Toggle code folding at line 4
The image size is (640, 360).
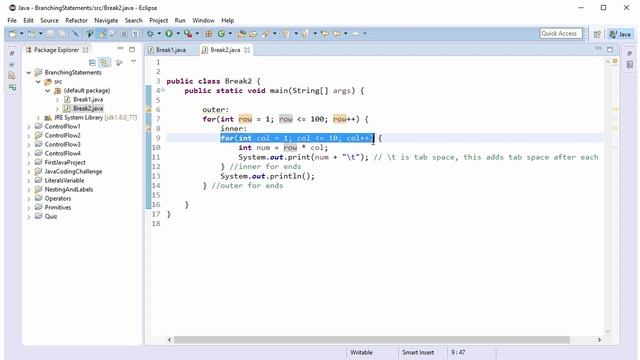pos(163,90)
